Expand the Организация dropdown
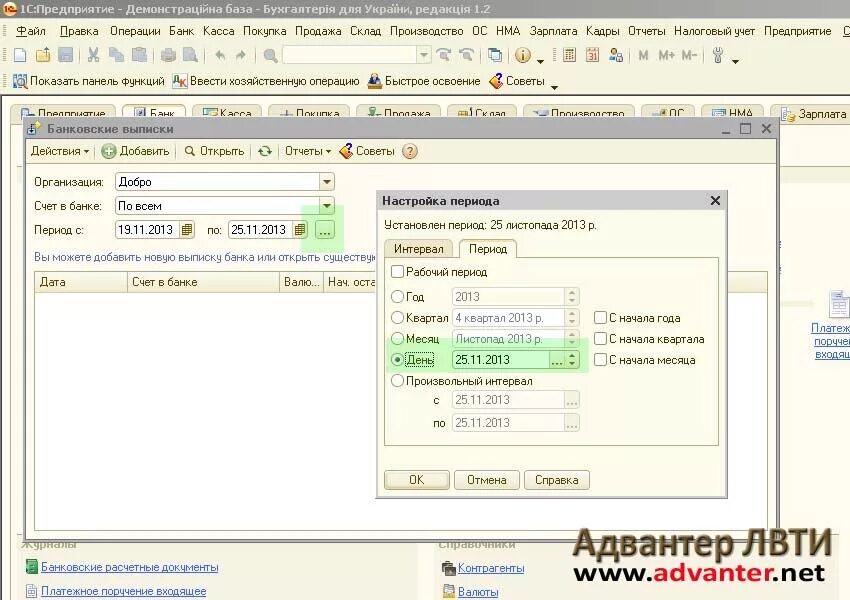The image size is (850, 600). click(x=327, y=182)
